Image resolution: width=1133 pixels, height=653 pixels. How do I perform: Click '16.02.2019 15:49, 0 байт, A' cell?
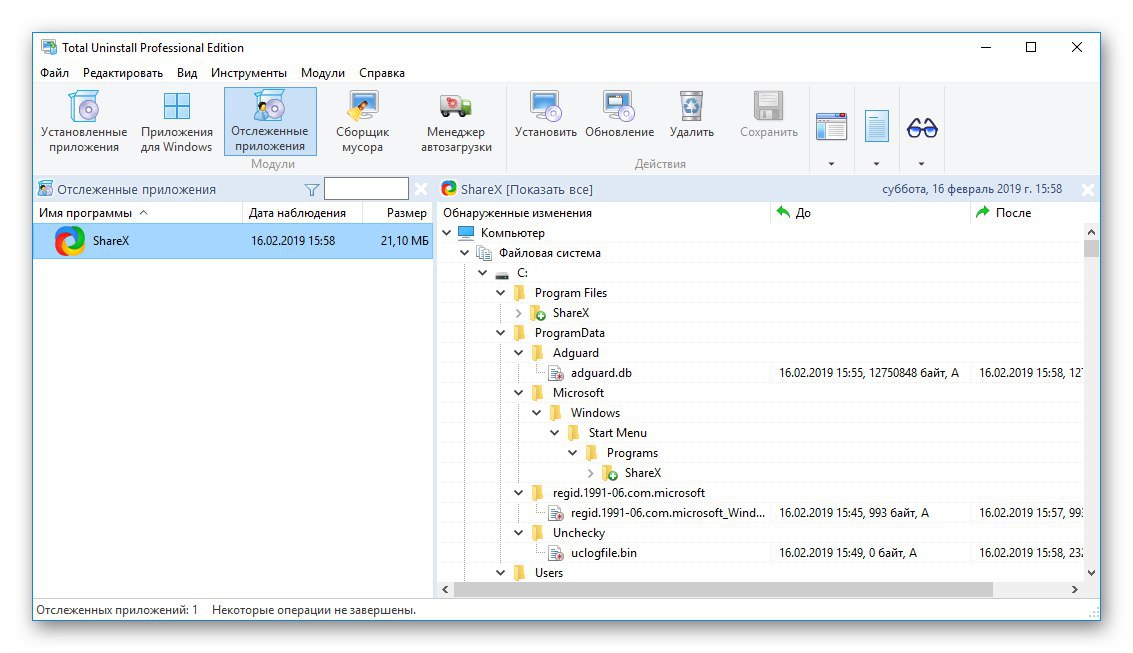click(x=848, y=553)
